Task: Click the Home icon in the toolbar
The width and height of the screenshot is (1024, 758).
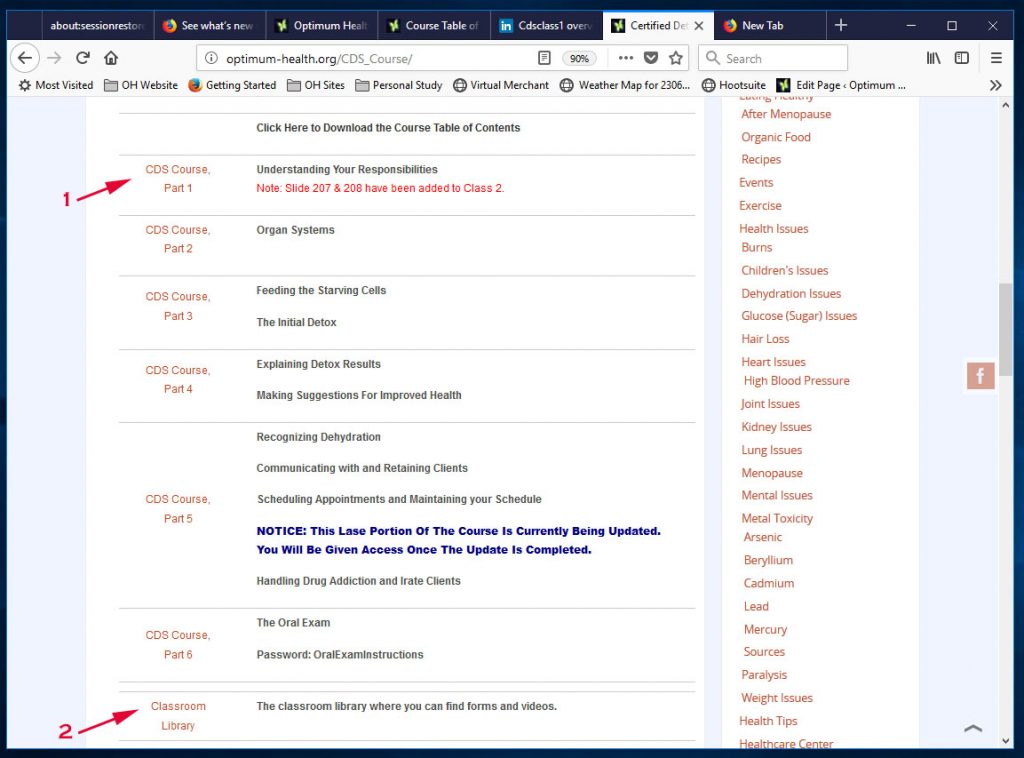Action: point(111,58)
